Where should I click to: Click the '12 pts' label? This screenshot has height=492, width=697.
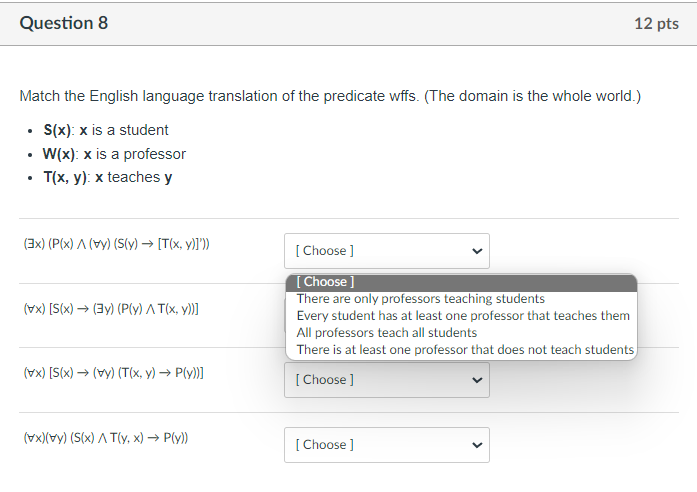pos(656,24)
